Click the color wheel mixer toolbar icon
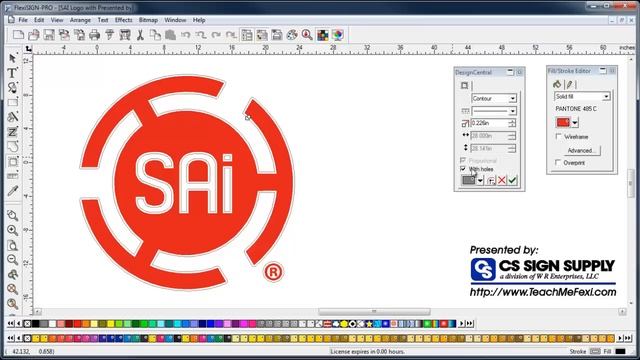The image size is (640, 360). click(338, 35)
